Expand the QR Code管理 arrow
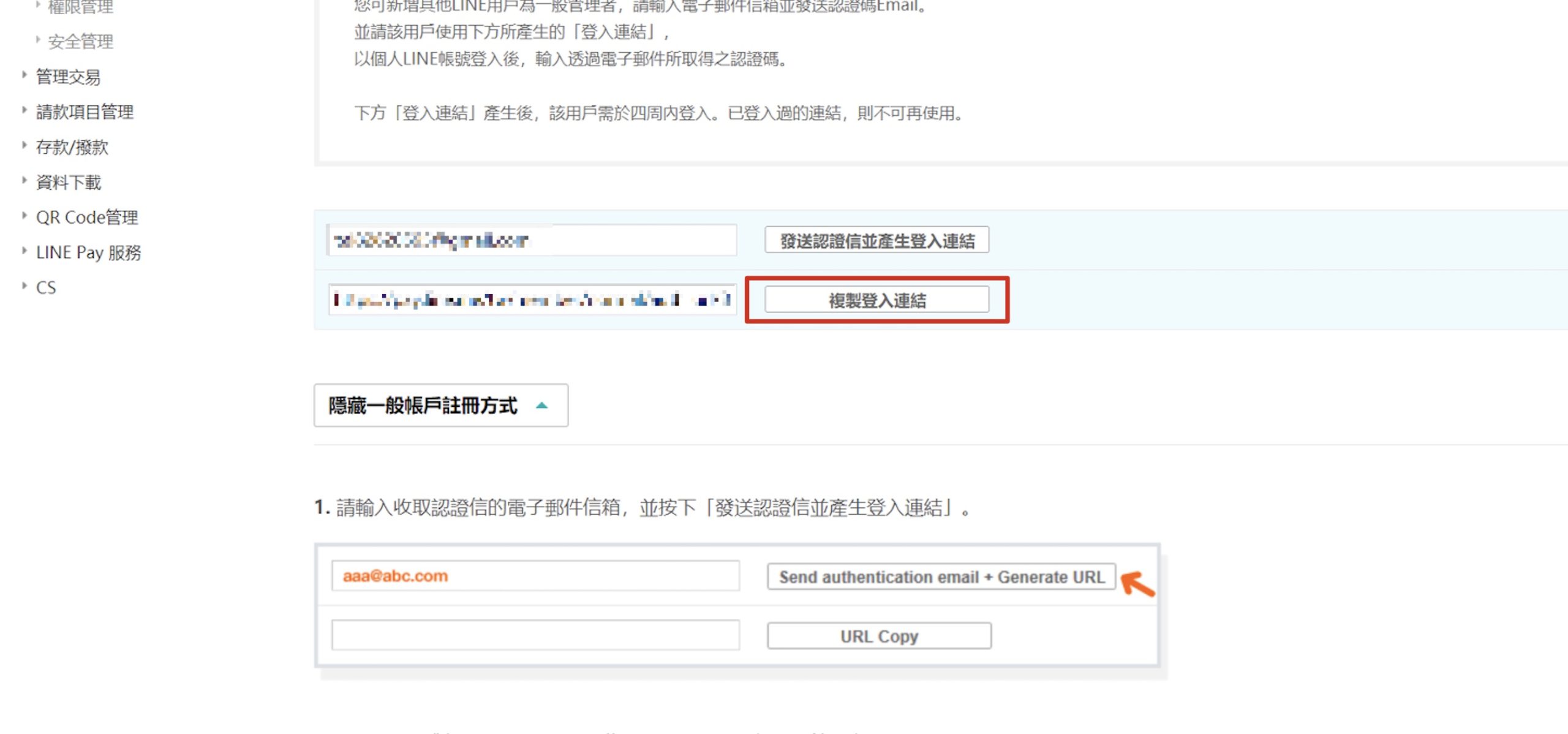1568x734 pixels. tap(24, 216)
